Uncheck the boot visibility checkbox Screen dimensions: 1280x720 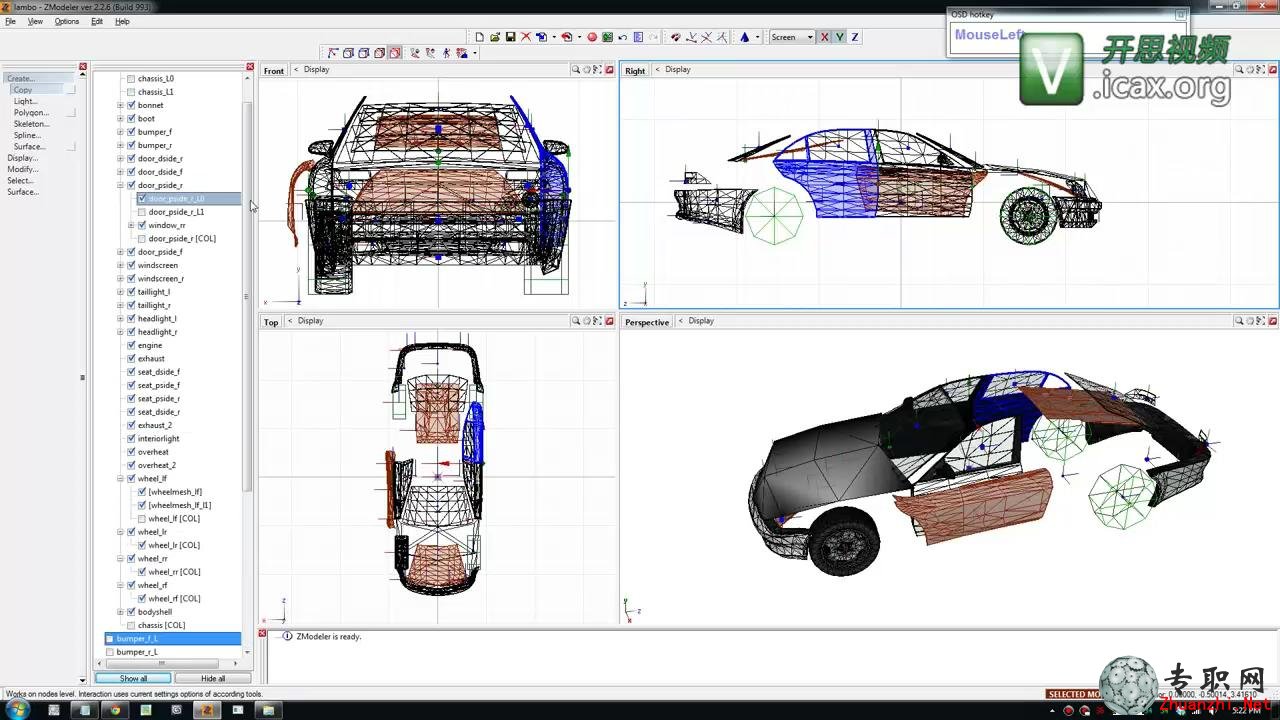pos(131,118)
